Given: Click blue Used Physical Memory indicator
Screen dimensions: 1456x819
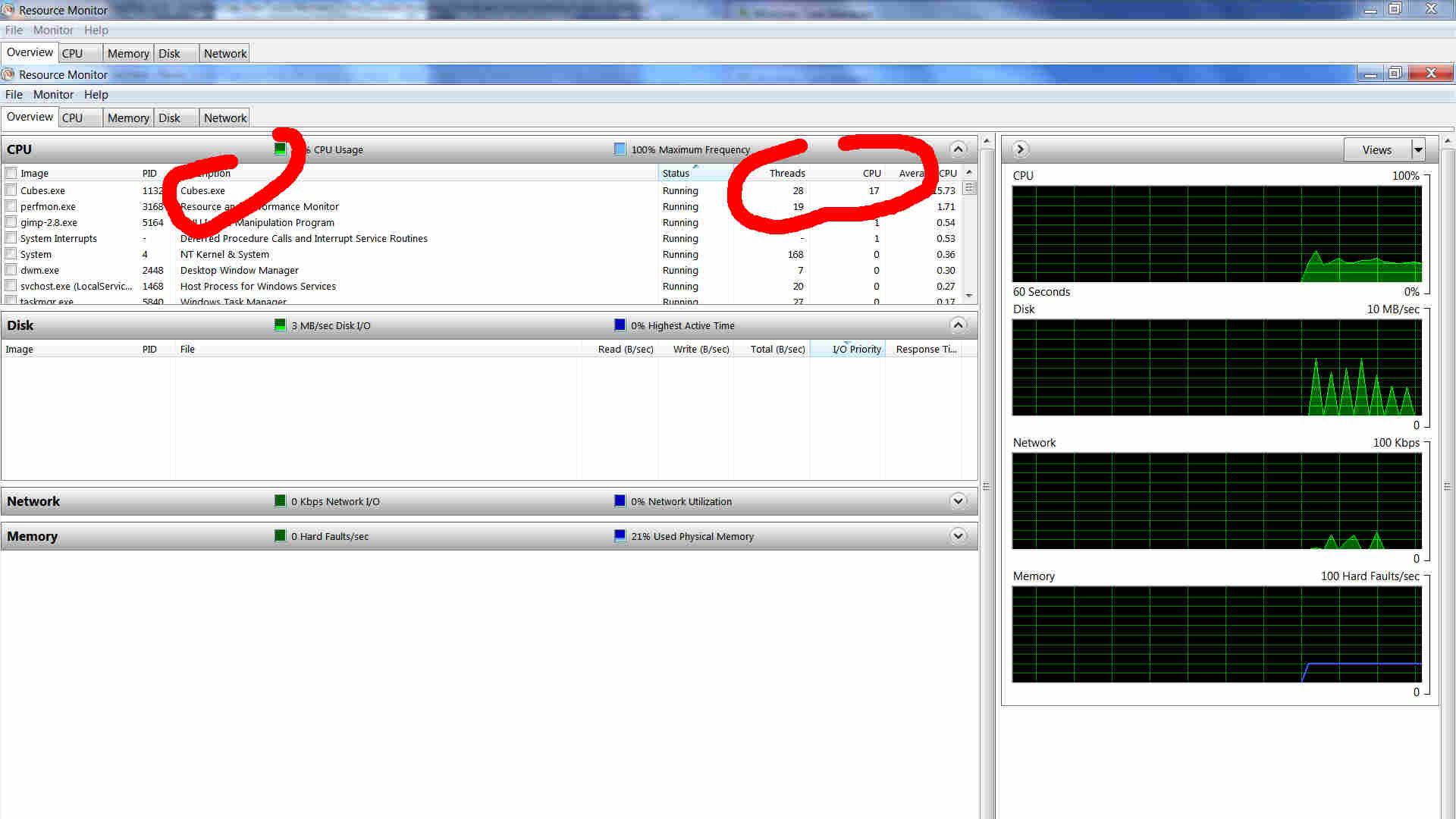Looking at the screenshot, I should click(620, 536).
